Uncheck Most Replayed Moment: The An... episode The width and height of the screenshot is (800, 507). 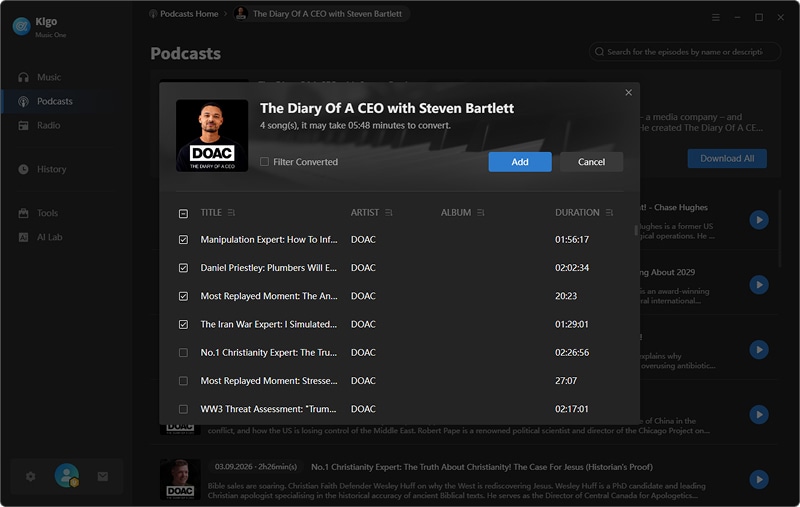tap(183, 296)
